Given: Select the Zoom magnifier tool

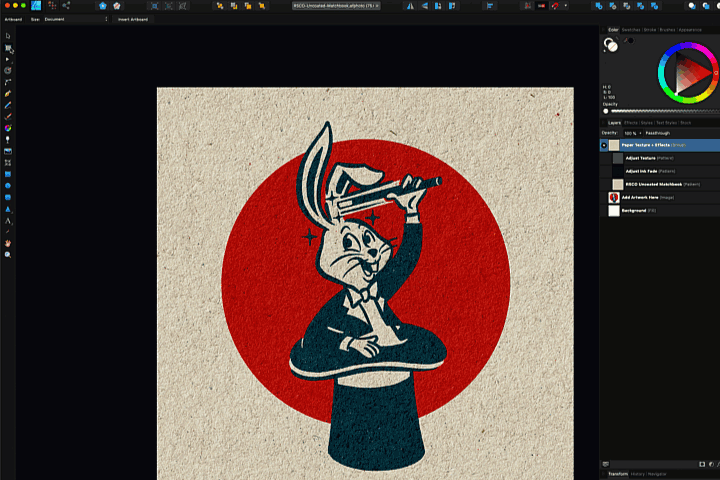Looking at the screenshot, I should tap(8, 255).
